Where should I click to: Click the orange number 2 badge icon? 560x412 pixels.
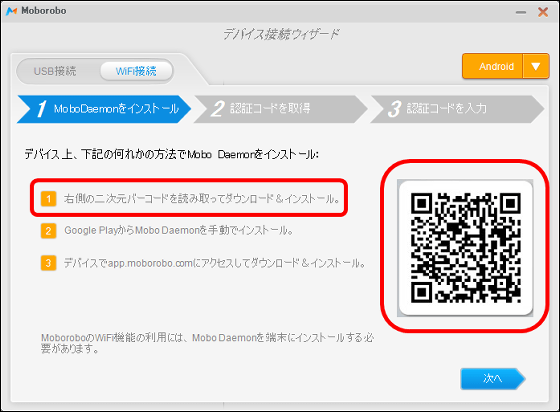pos(49,231)
